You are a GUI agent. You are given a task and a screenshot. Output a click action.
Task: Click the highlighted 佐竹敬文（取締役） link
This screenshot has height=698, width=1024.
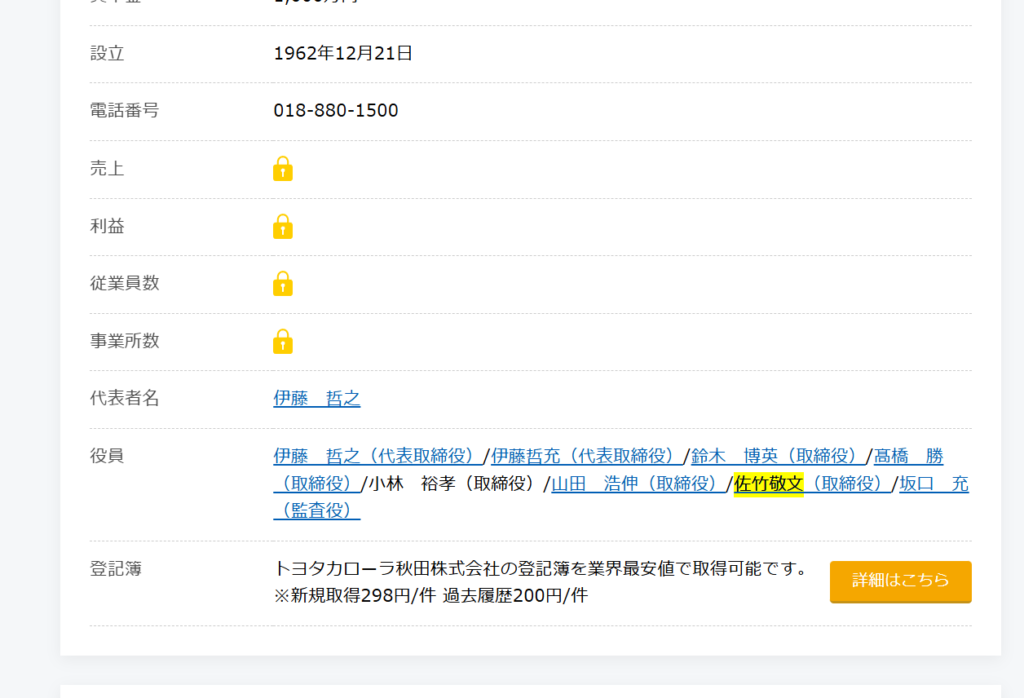[x=812, y=483]
